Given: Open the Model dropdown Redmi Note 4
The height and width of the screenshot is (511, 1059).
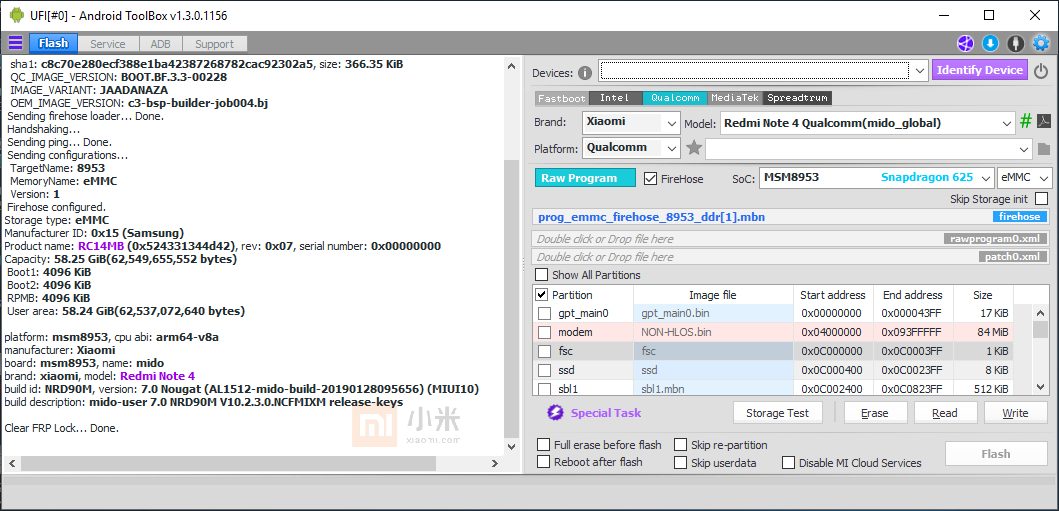Looking at the screenshot, I should pyautogui.click(x=867, y=123).
